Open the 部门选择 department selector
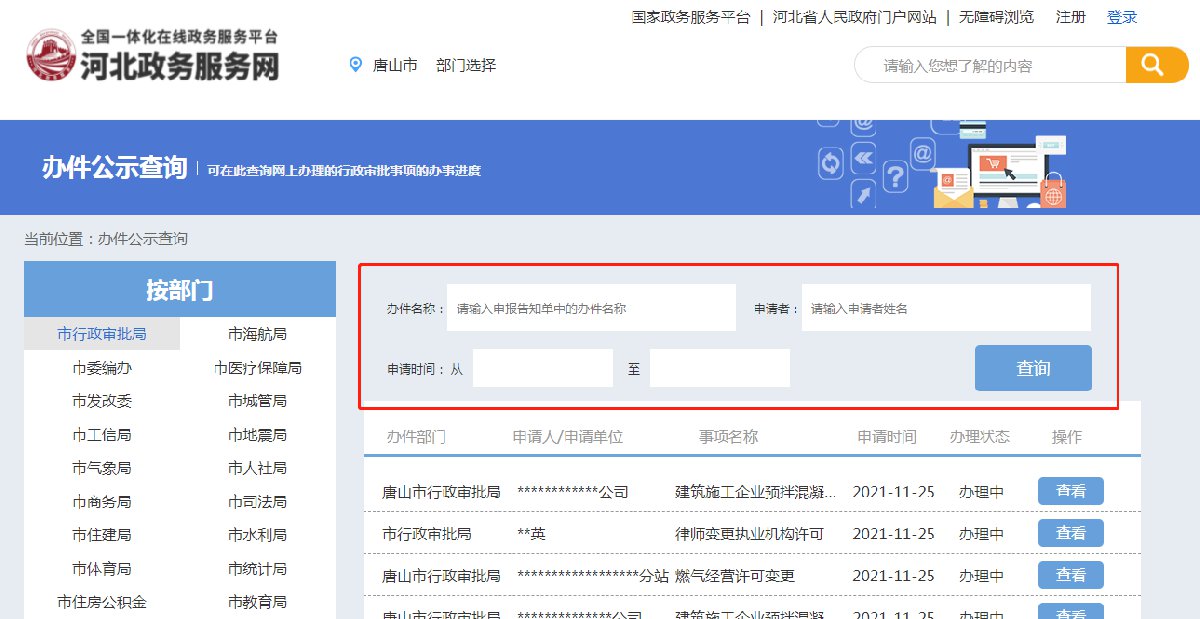This screenshot has height=619, width=1200. pyautogui.click(x=466, y=65)
